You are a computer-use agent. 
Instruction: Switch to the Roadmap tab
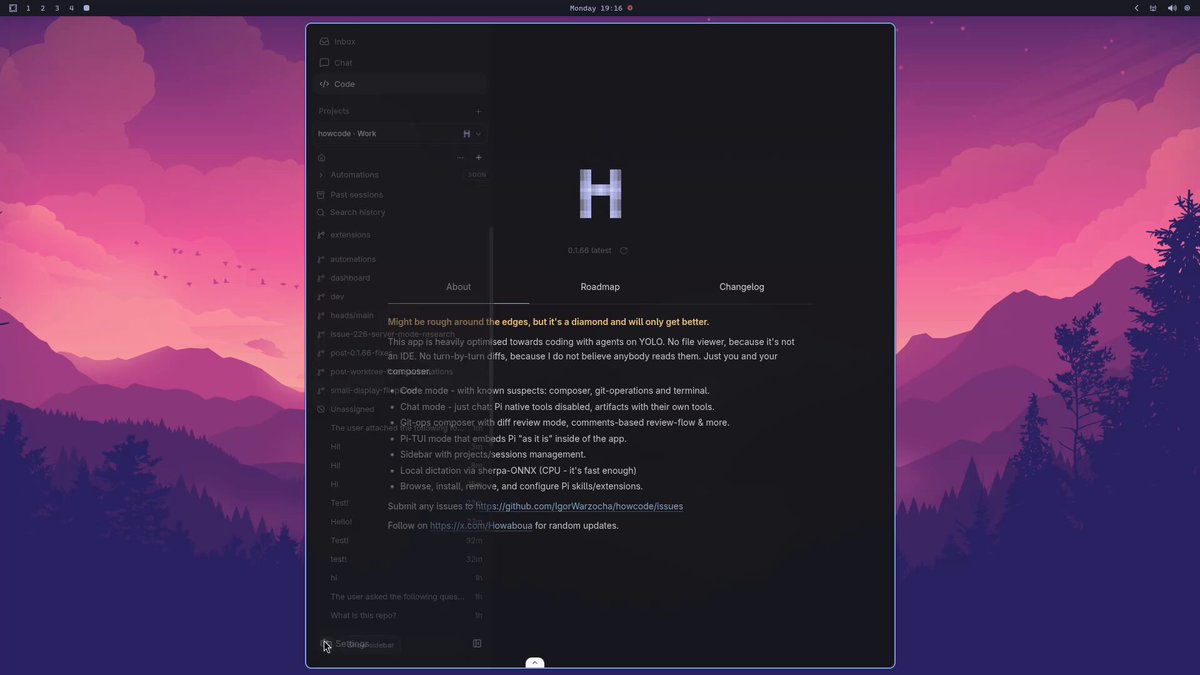pyautogui.click(x=600, y=287)
